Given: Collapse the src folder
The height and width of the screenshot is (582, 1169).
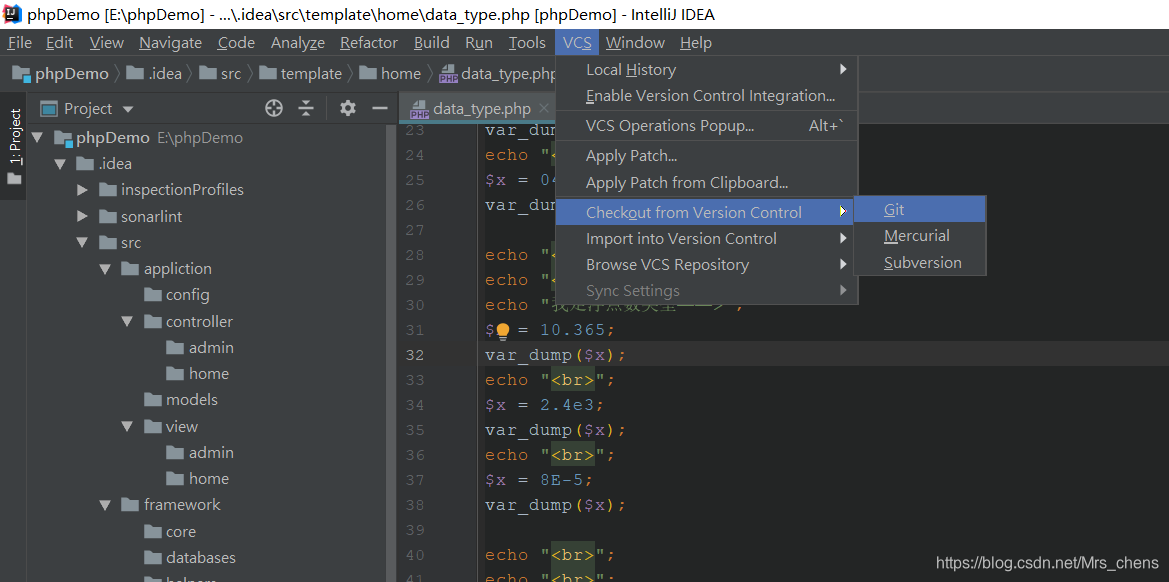Looking at the screenshot, I should point(83,243).
